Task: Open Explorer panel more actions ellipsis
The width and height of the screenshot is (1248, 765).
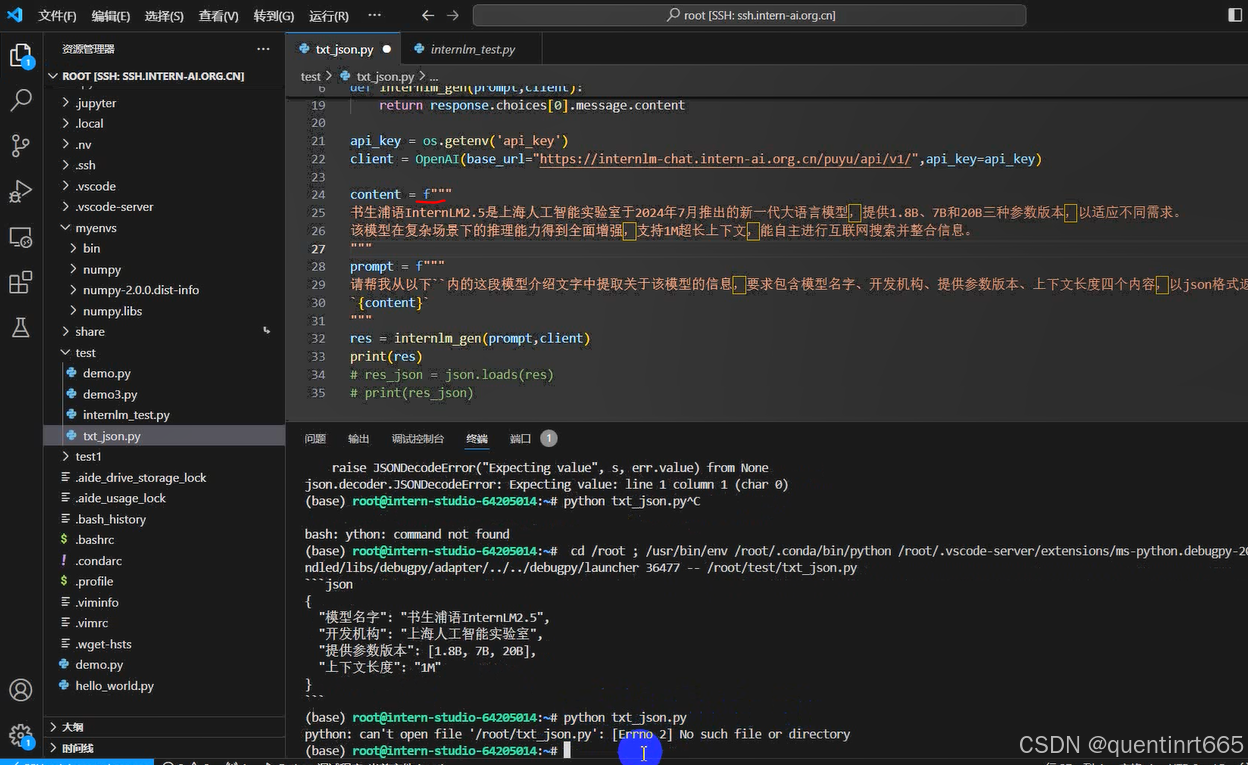Action: (263, 48)
